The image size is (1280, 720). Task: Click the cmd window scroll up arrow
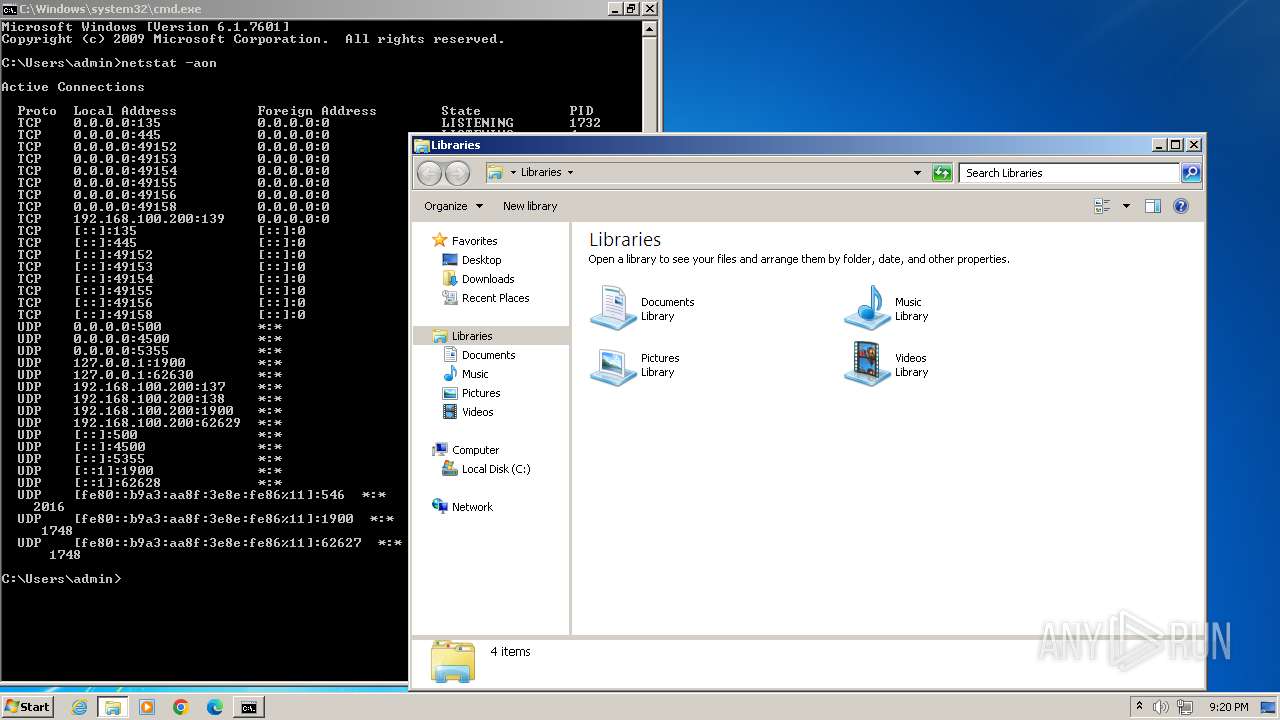[650, 29]
